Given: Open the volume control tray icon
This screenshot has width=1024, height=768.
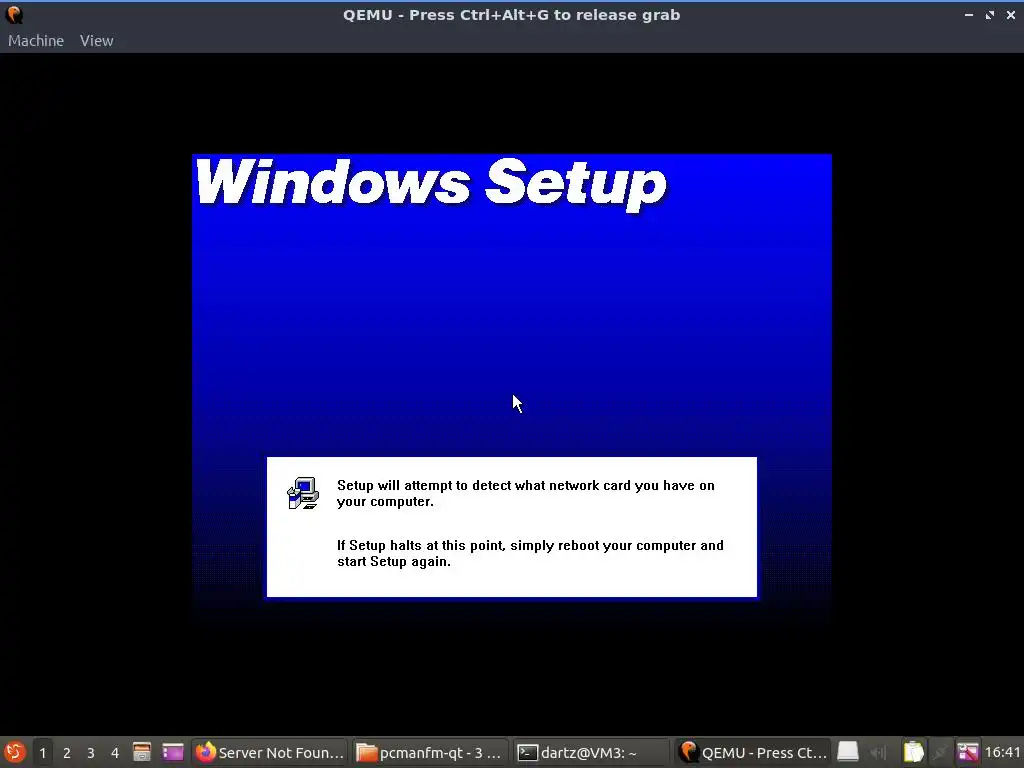Looking at the screenshot, I should pyautogui.click(x=879, y=753).
